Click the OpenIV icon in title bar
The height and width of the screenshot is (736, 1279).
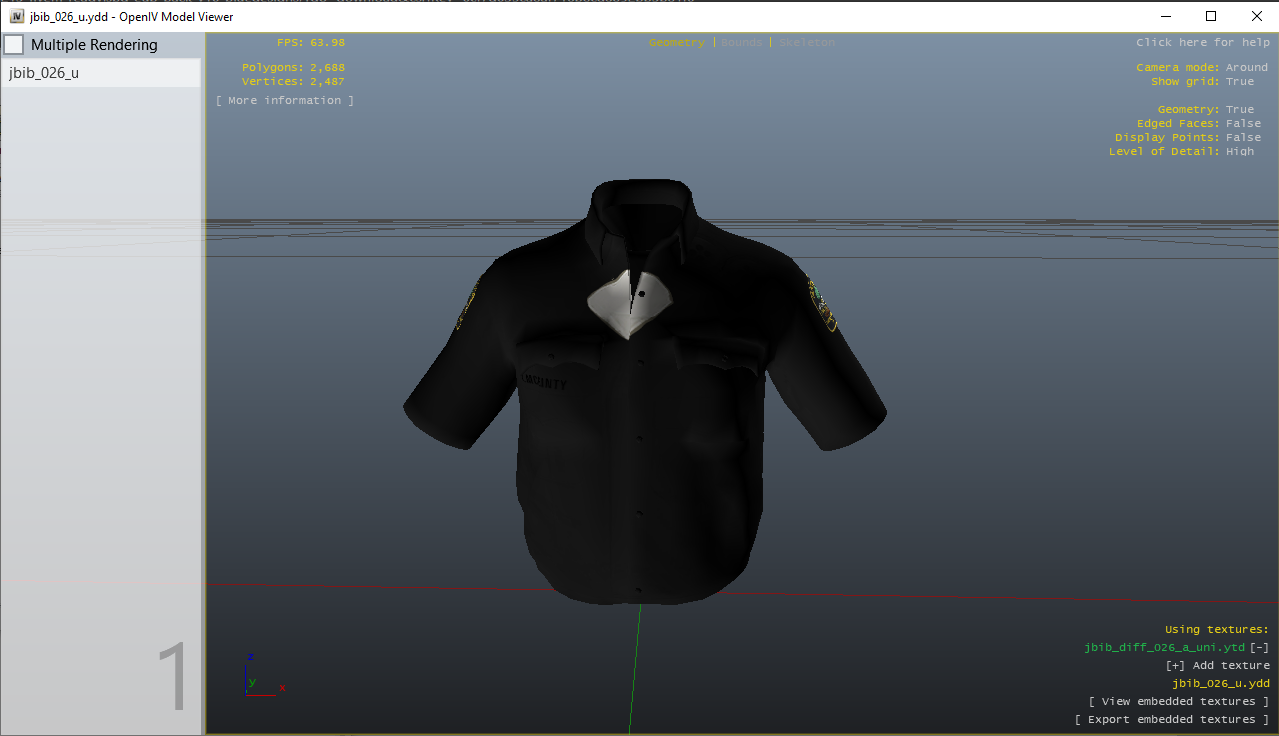click(17, 17)
